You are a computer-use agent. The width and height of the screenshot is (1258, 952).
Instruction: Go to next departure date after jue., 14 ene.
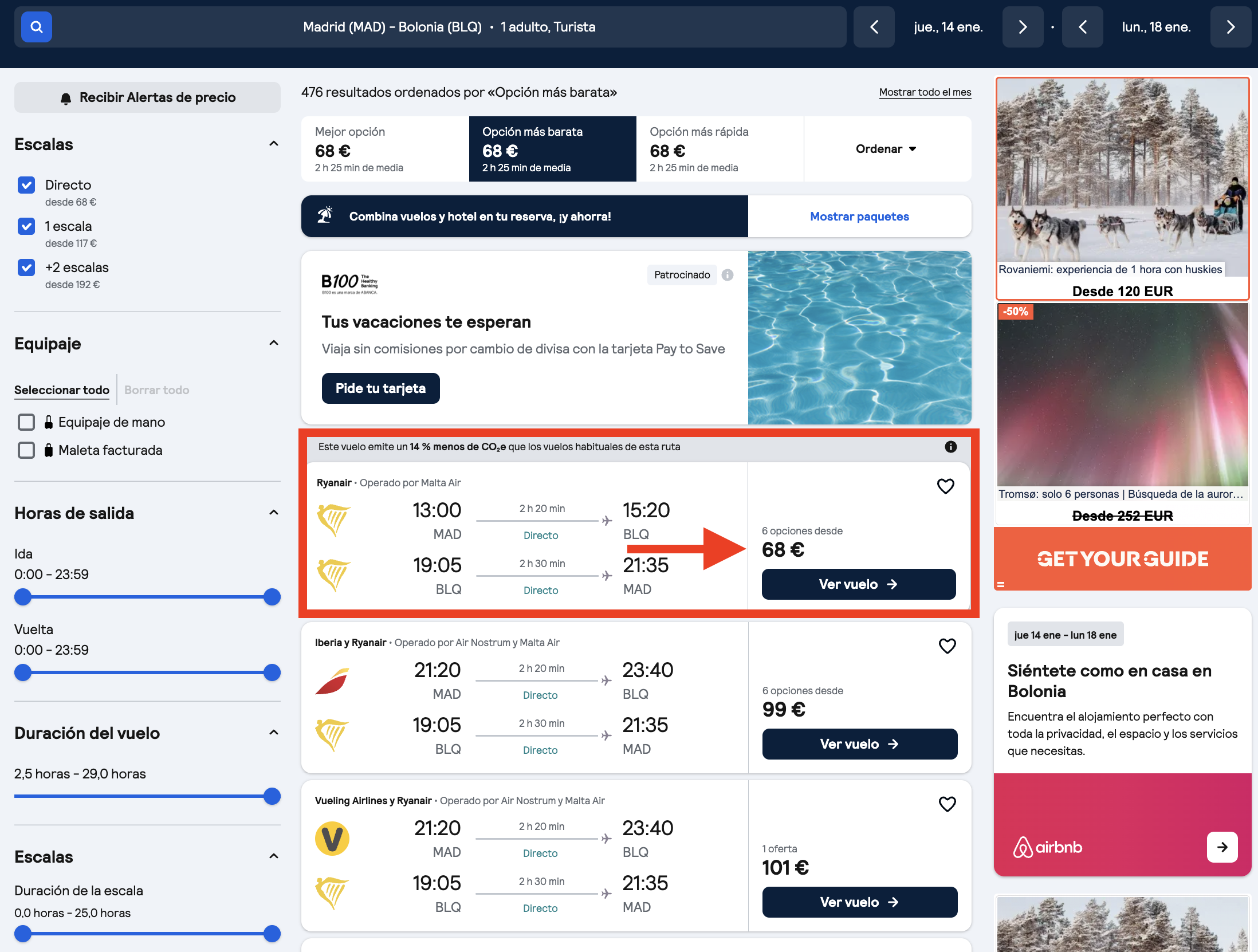[x=1023, y=27]
